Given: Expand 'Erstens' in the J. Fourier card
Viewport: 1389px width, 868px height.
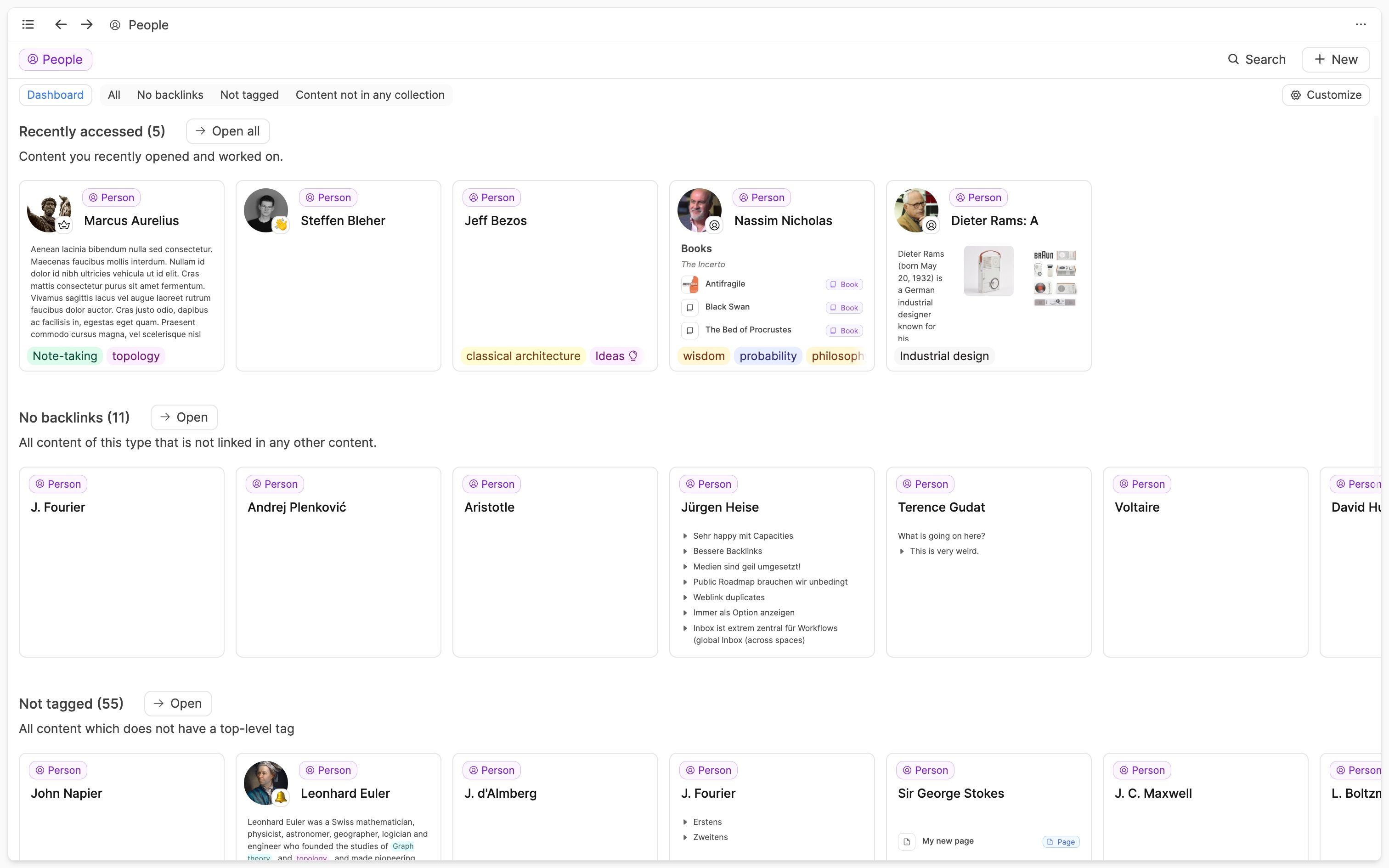Looking at the screenshot, I should point(685,822).
